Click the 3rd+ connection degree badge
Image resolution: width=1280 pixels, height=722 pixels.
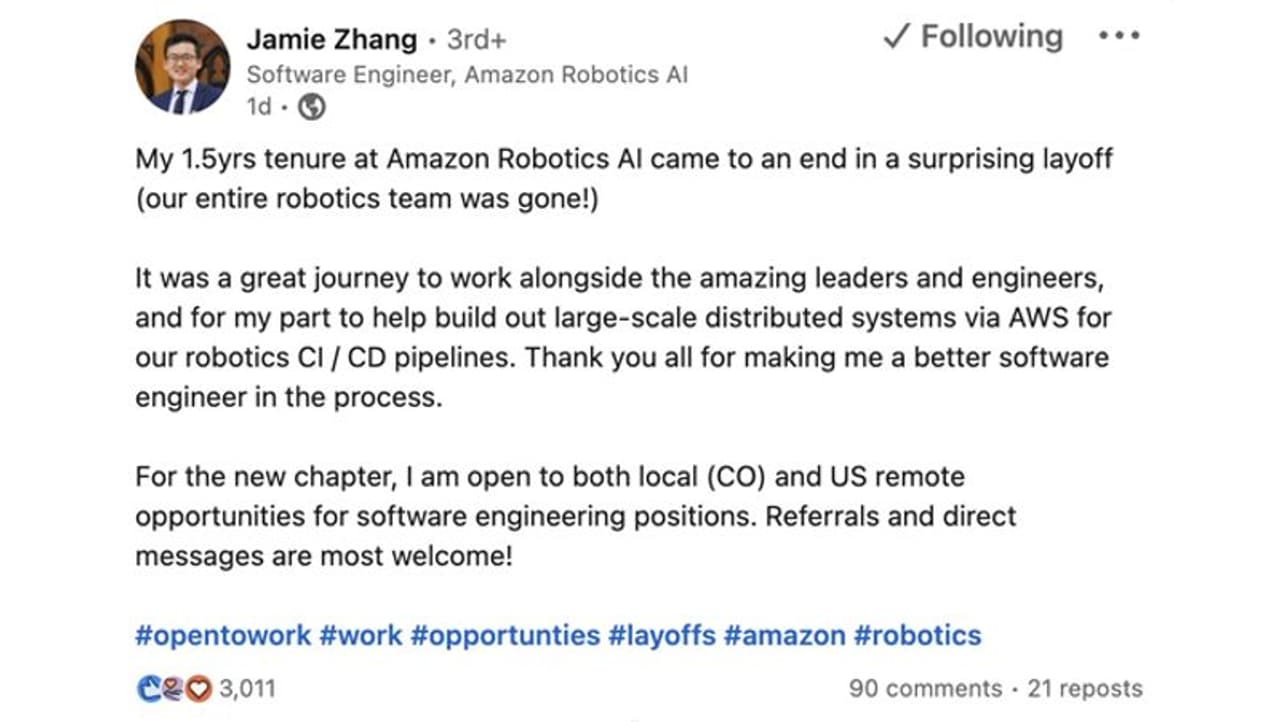(x=476, y=39)
